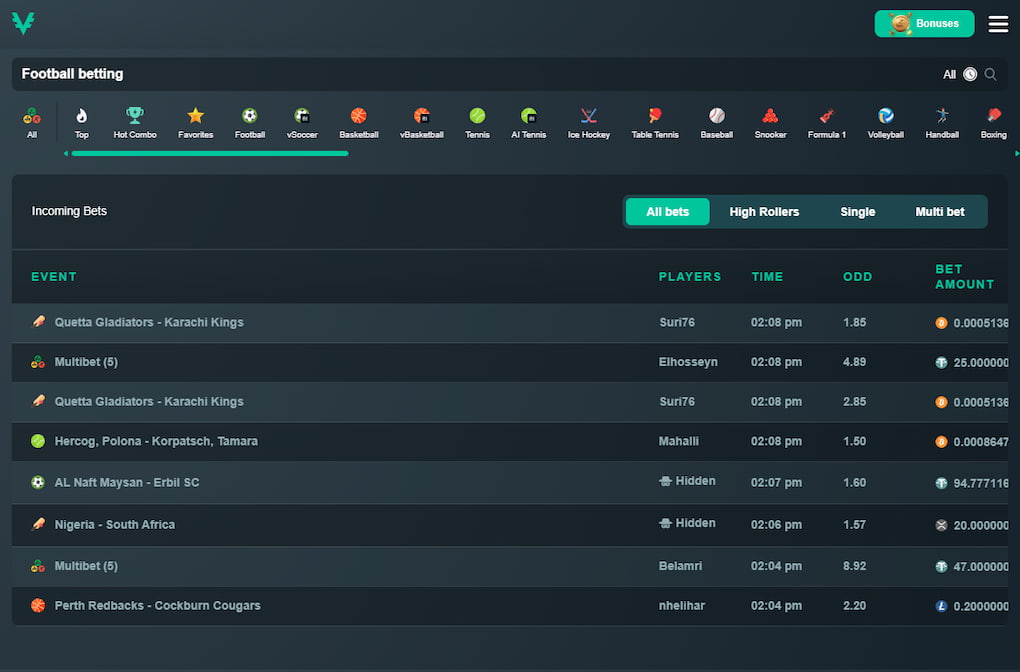The width and height of the screenshot is (1020, 672).
Task: Click player name Elhosseyn
Action: (x=688, y=362)
